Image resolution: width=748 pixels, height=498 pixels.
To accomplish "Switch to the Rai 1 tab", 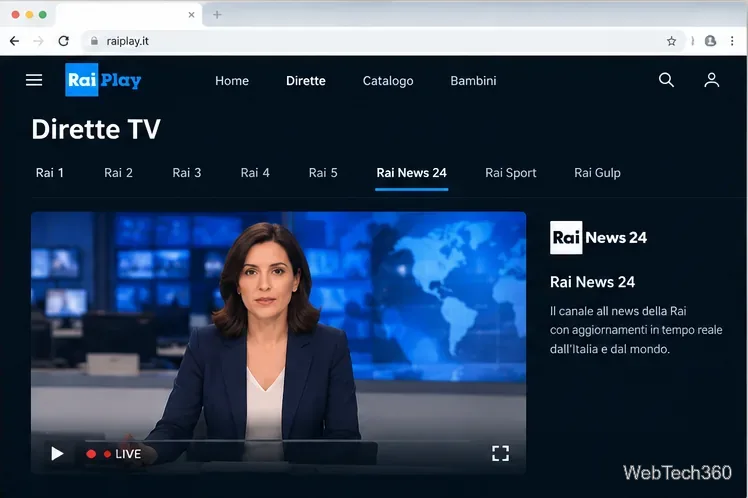I will click(x=50, y=173).
